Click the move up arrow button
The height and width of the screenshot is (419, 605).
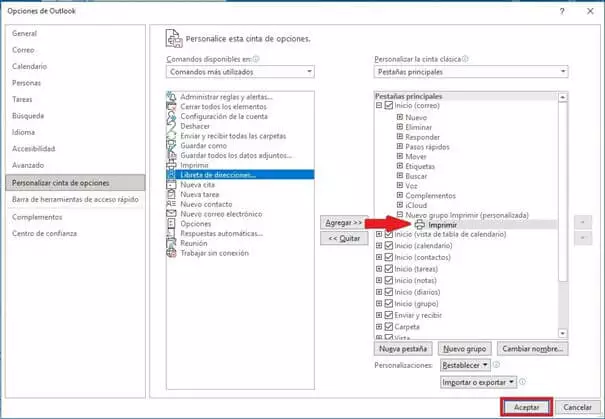click(x=583, y=222)
